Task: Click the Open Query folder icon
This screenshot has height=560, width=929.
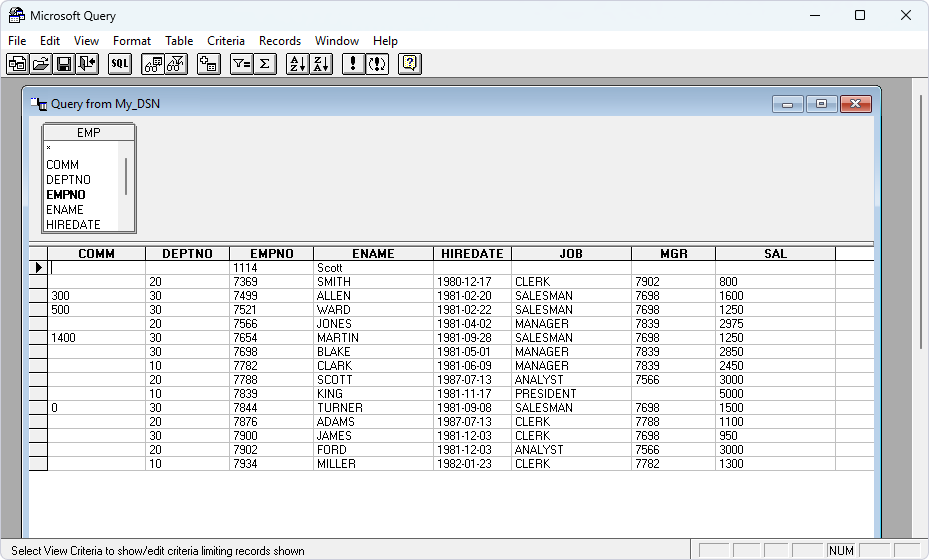Action: (40, 63)
